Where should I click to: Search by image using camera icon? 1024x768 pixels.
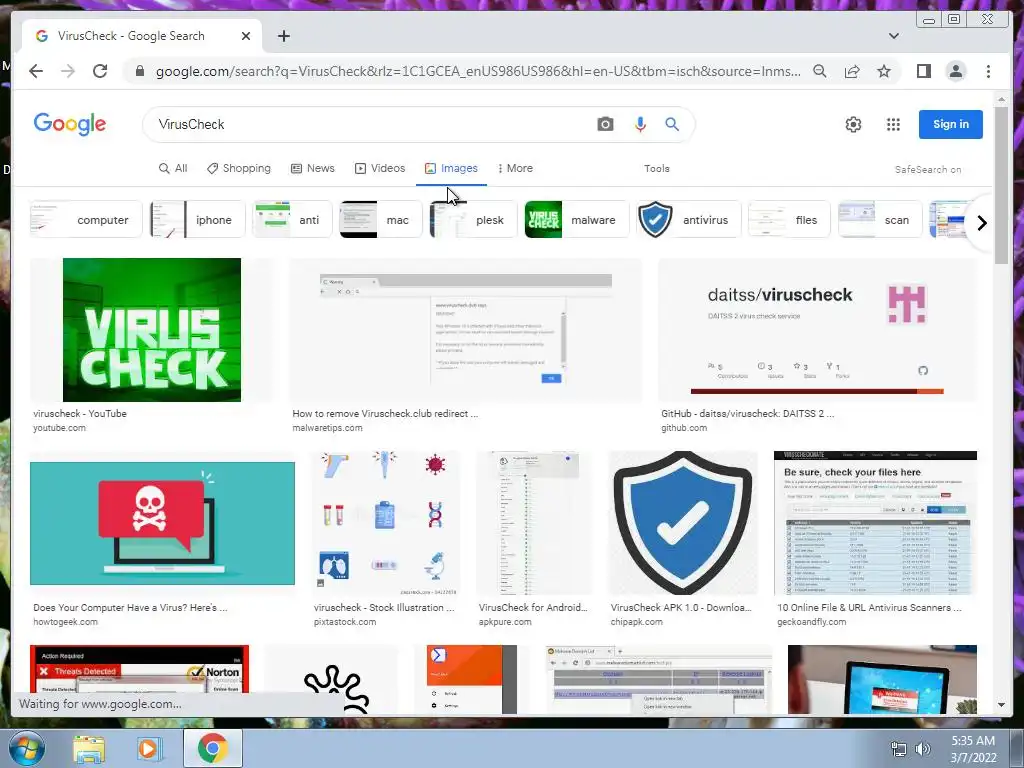(605, 124)
